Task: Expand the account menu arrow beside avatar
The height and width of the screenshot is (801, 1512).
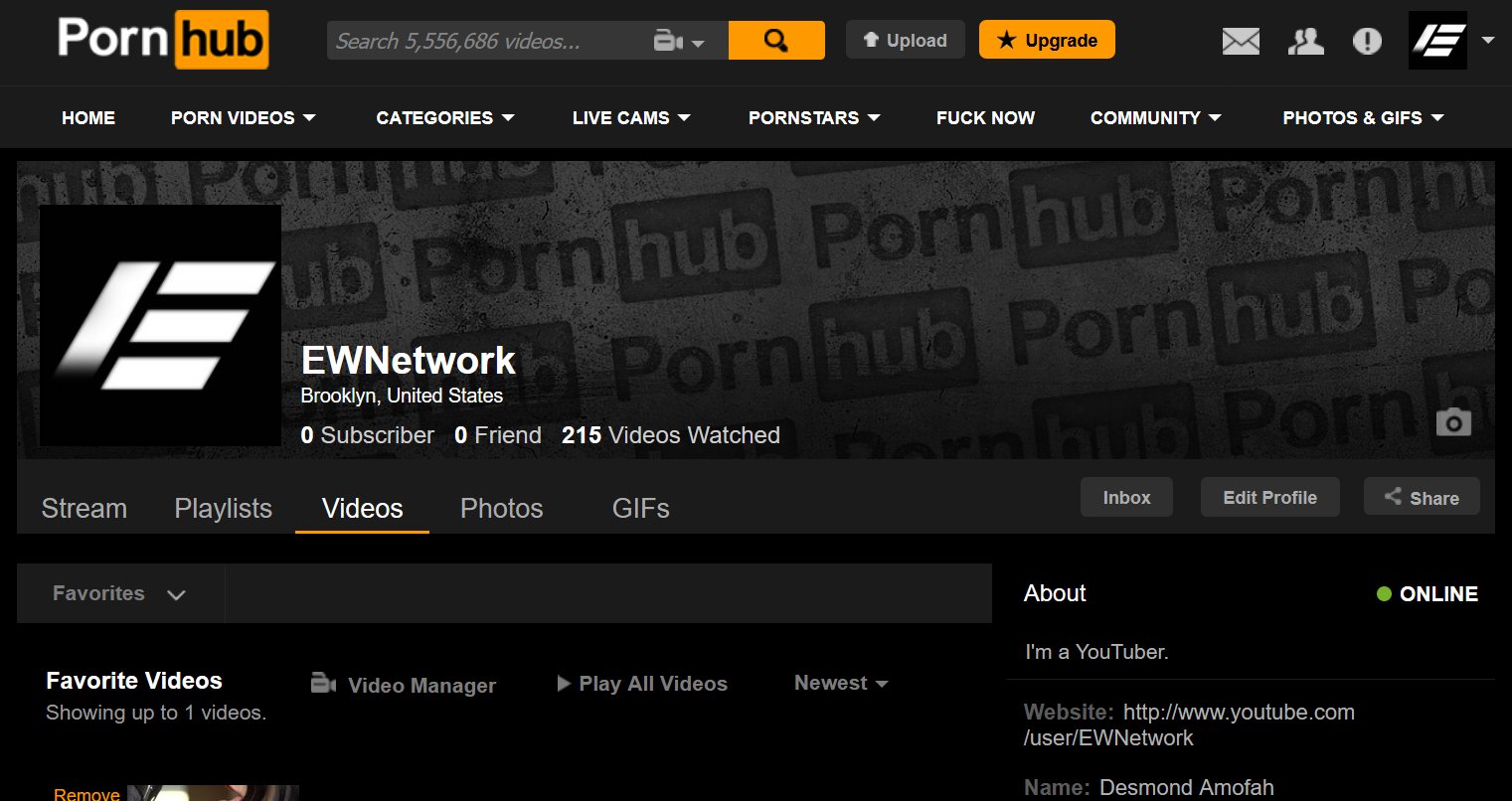Action: pos(1488,41)
